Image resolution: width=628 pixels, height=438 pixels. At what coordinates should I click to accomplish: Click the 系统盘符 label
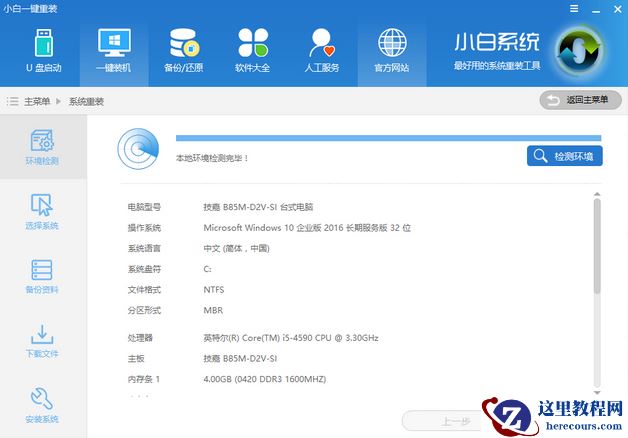tap(144, 269)
